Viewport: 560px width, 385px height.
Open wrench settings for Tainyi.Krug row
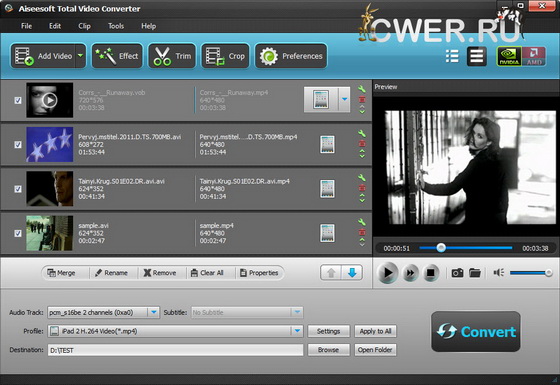click(x=362, y=178)
